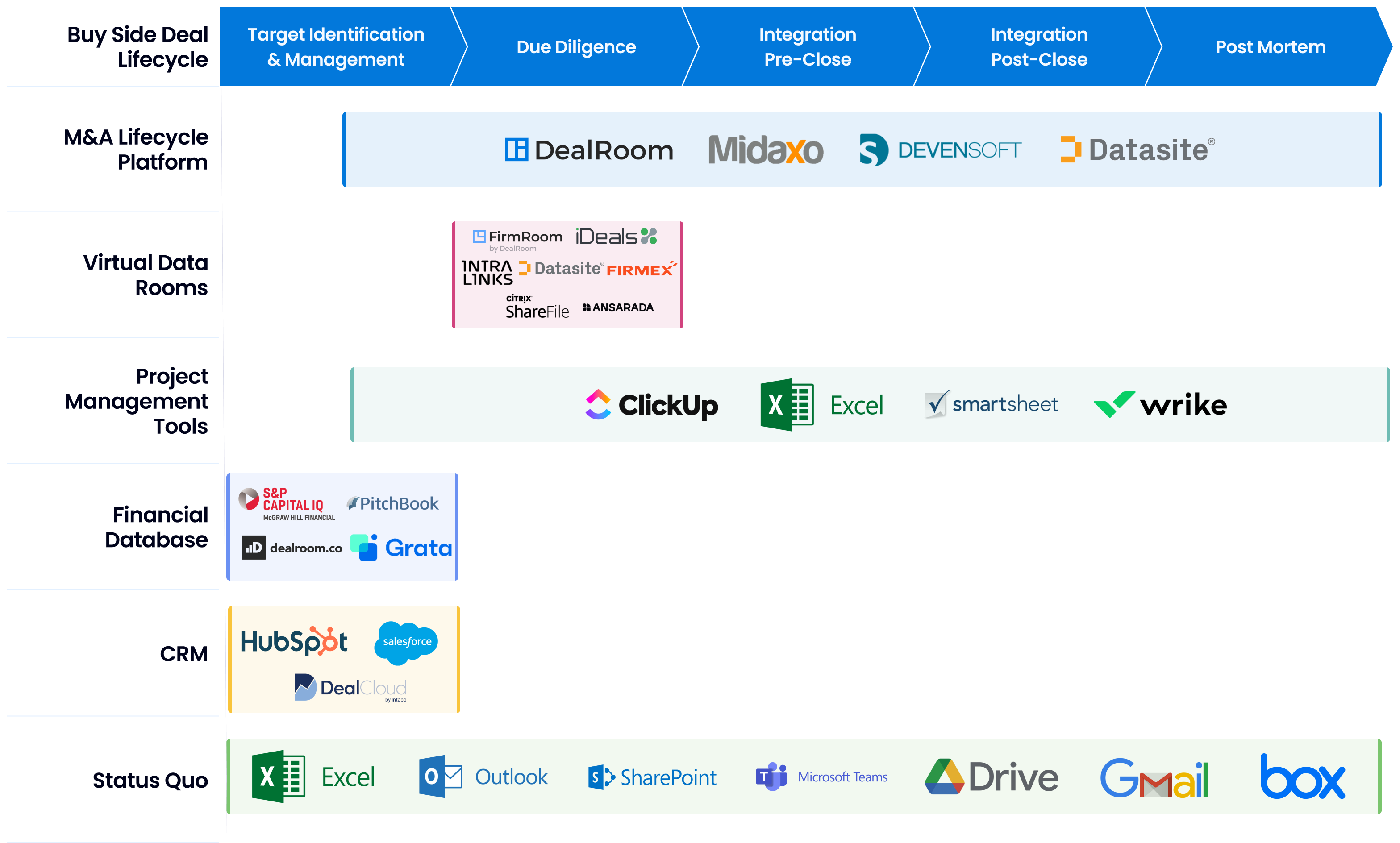Viewport: 1400px width, 843px height.
Task: Click the Smartsheet logo
Action: click(x=991, y=404)
